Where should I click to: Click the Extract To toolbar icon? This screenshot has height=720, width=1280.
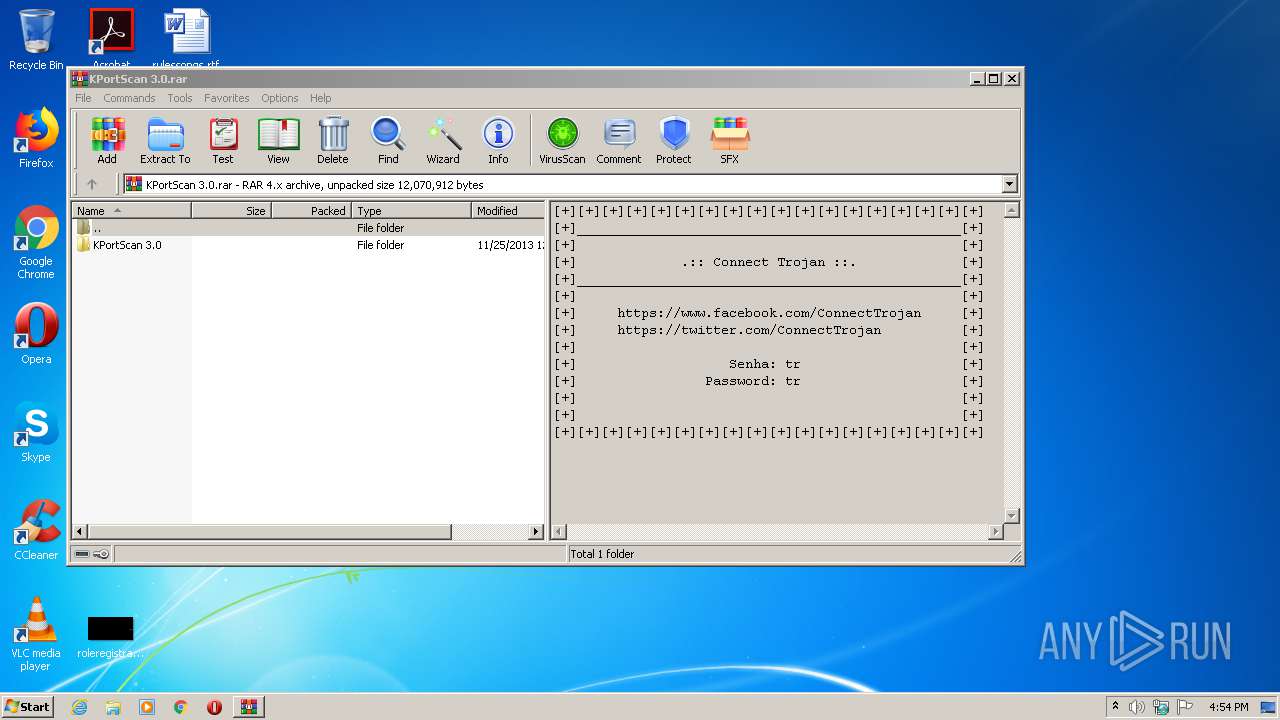(165, 140)
